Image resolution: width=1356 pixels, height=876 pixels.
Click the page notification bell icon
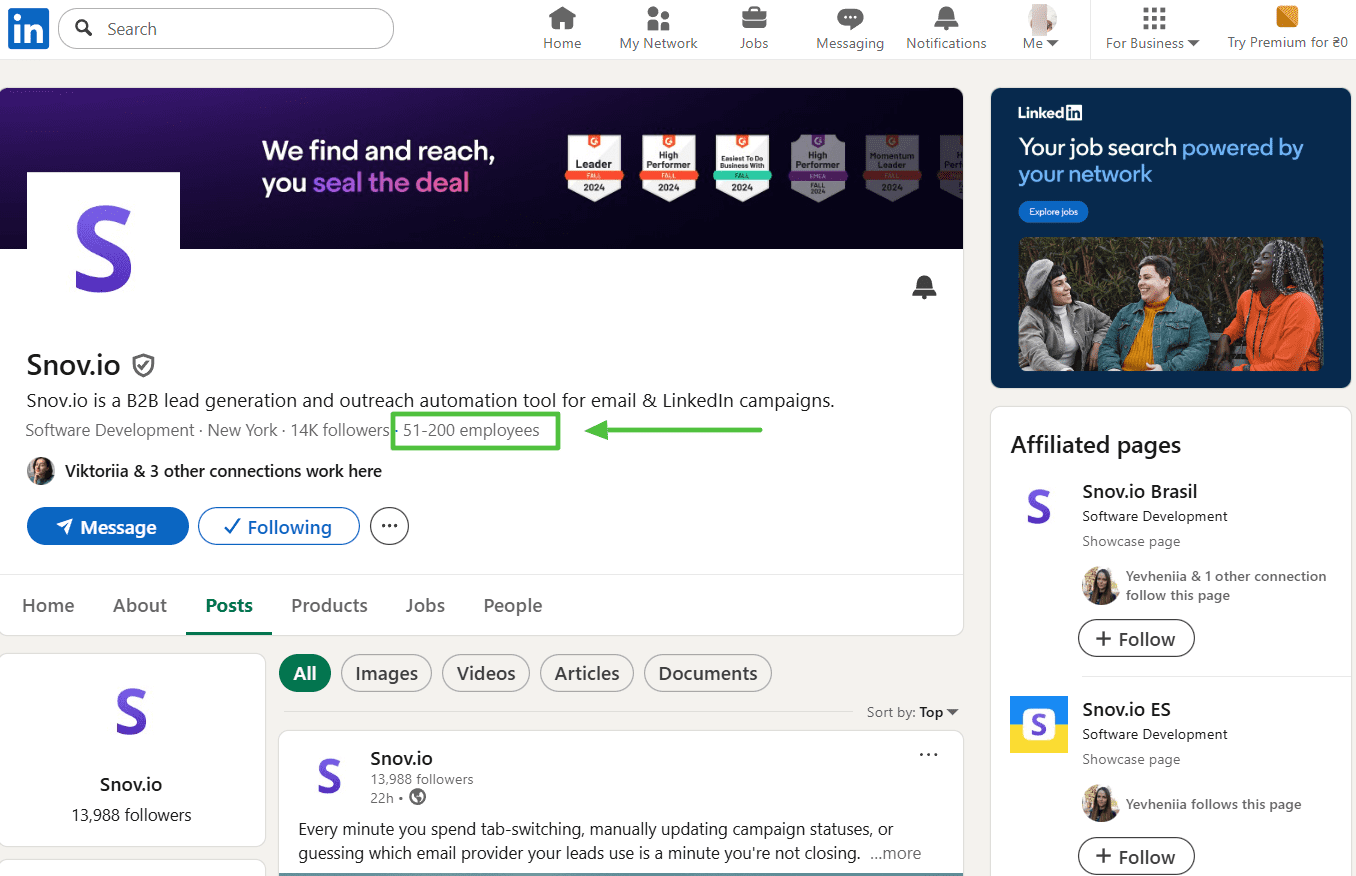point(924,288)
